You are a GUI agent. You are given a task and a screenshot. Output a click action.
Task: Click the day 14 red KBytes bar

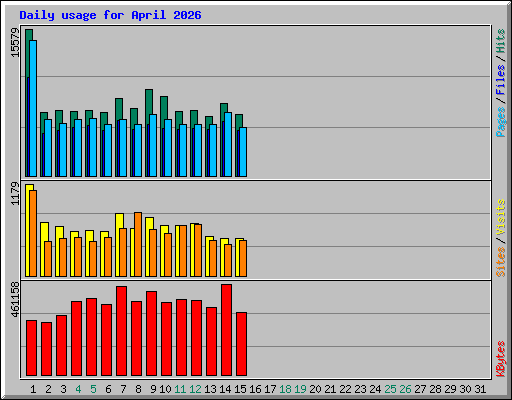[226, 330]
